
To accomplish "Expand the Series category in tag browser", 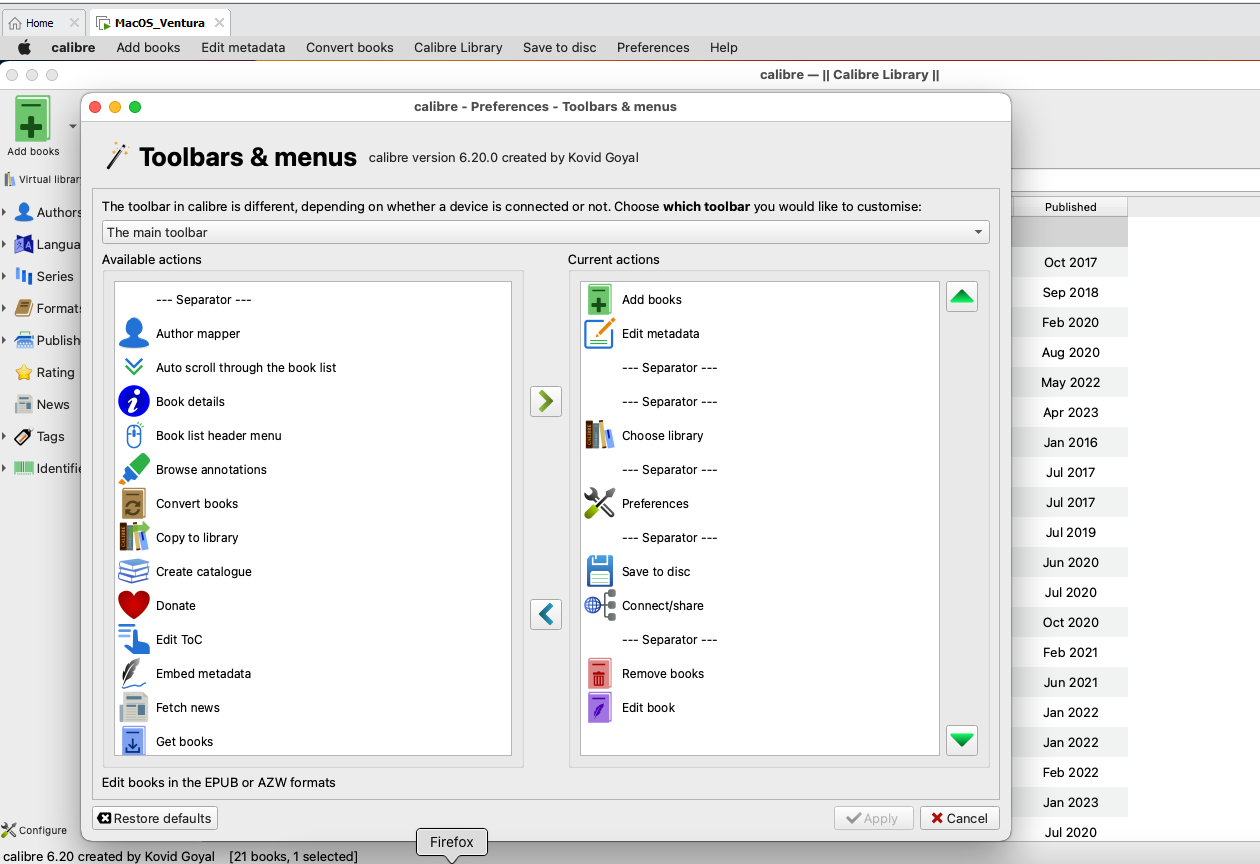I will (x=5, y=276).
